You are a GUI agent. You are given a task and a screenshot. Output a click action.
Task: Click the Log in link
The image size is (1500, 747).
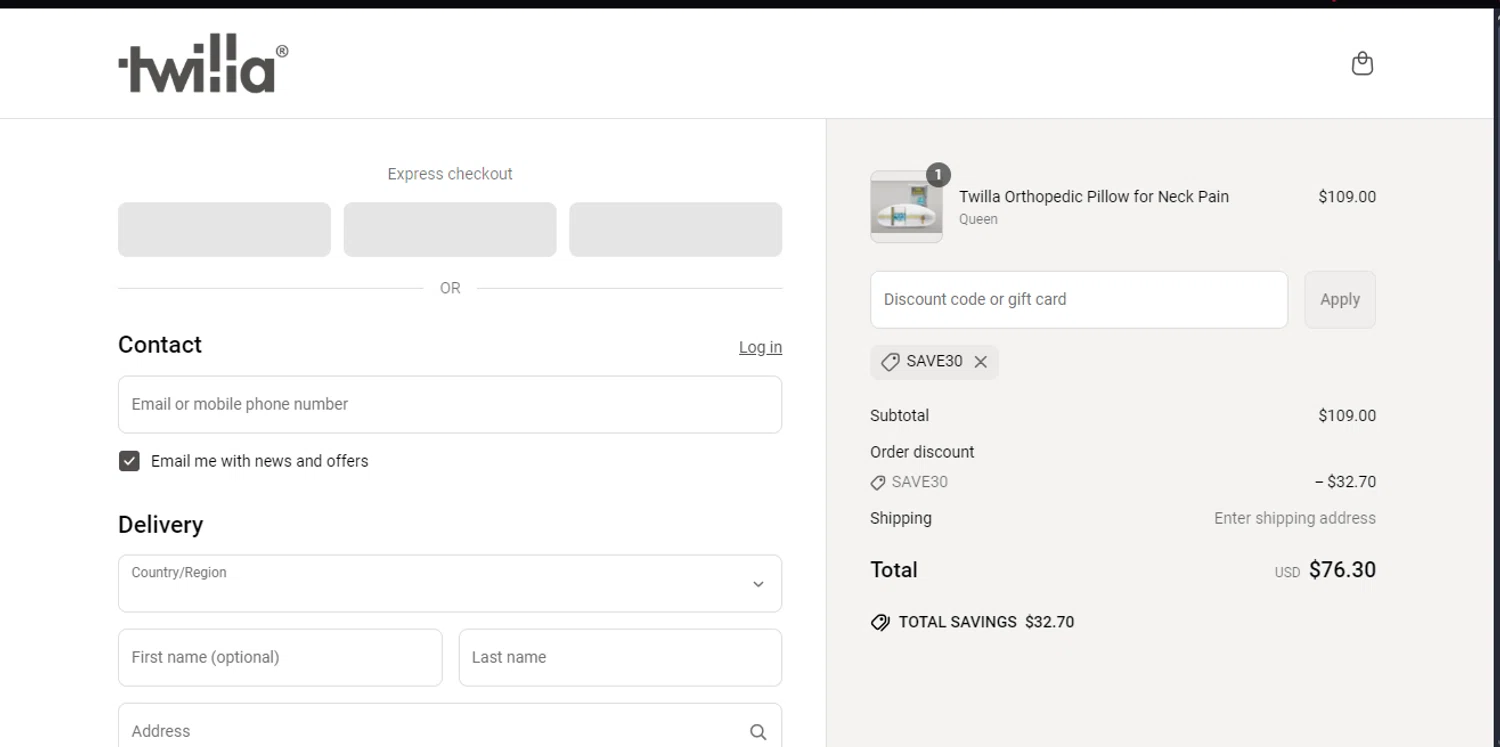(x=760, y=347)
